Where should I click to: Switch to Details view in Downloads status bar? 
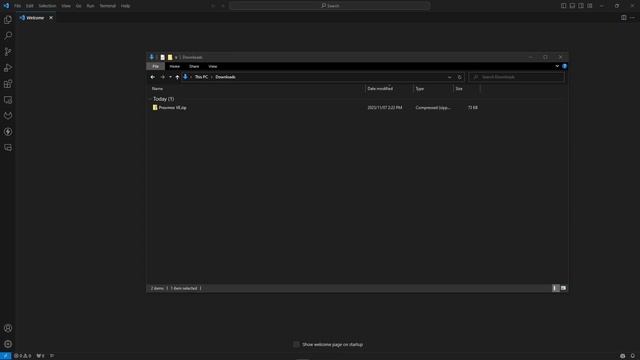[555, 288]
